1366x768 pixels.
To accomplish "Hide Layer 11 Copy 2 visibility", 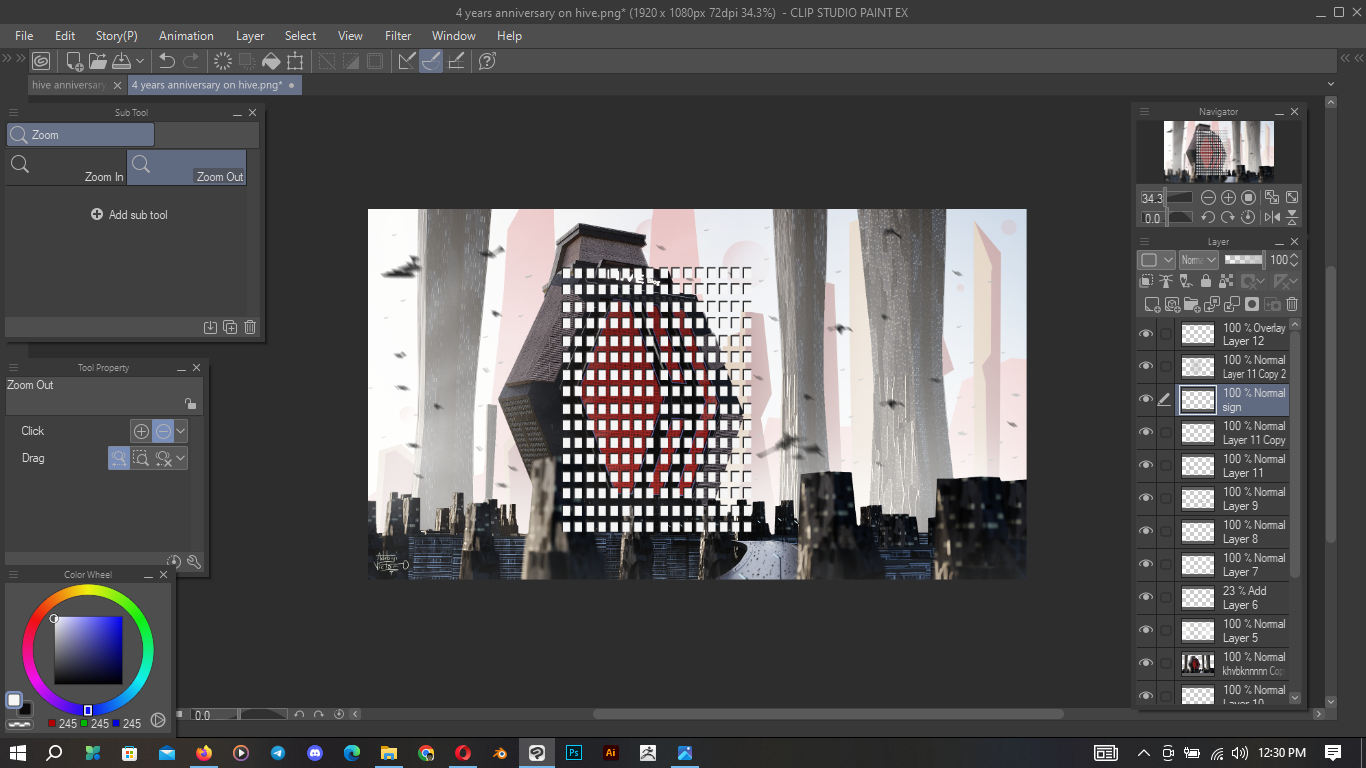I will tap(1146, 367).
